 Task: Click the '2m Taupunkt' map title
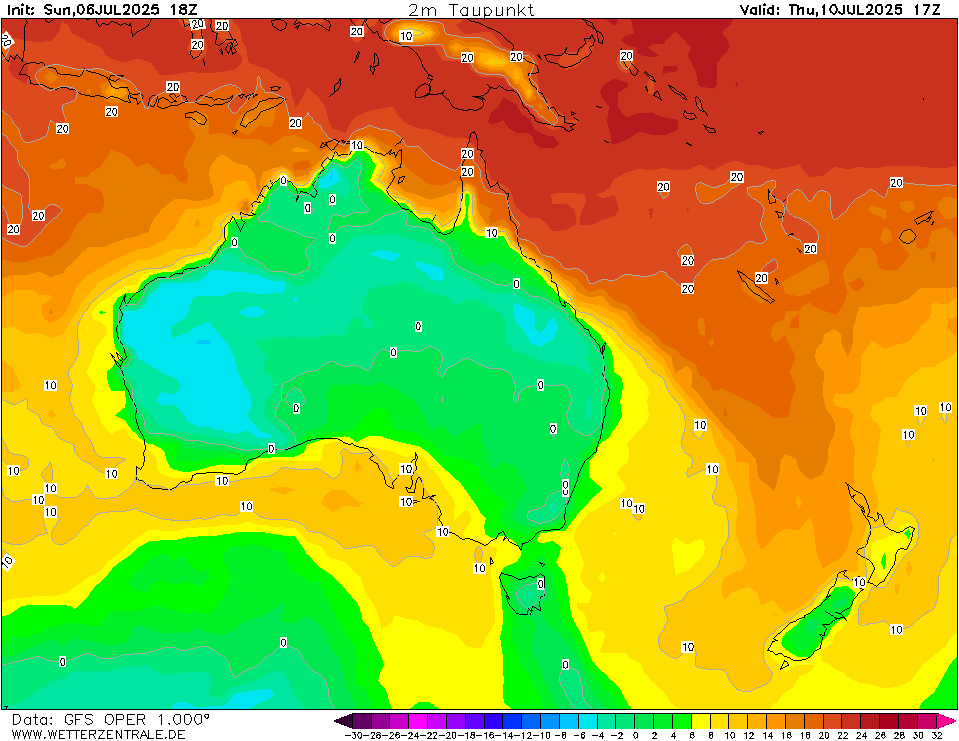coord(471,9)
